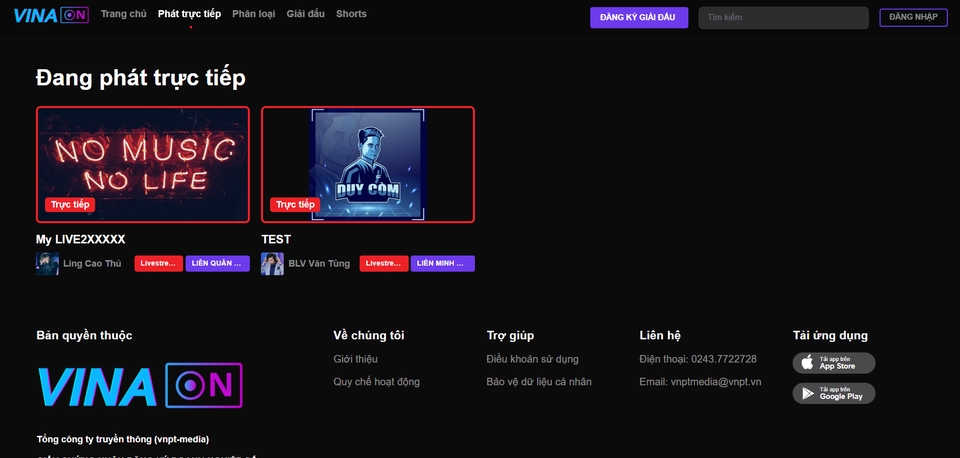Screen dimensions: 960x458
Task: Click the LIÊN MINH tag
Action: pyautogui.click(x=443, y=263)
